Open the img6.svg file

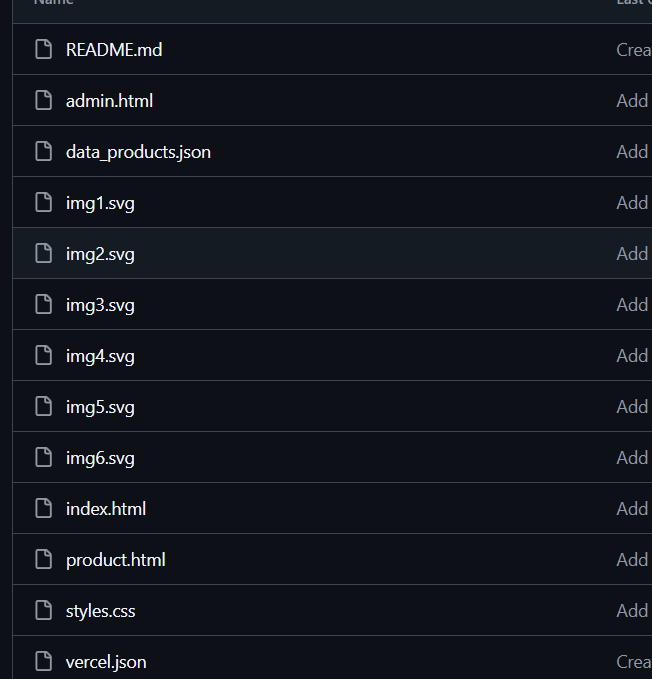100,457
